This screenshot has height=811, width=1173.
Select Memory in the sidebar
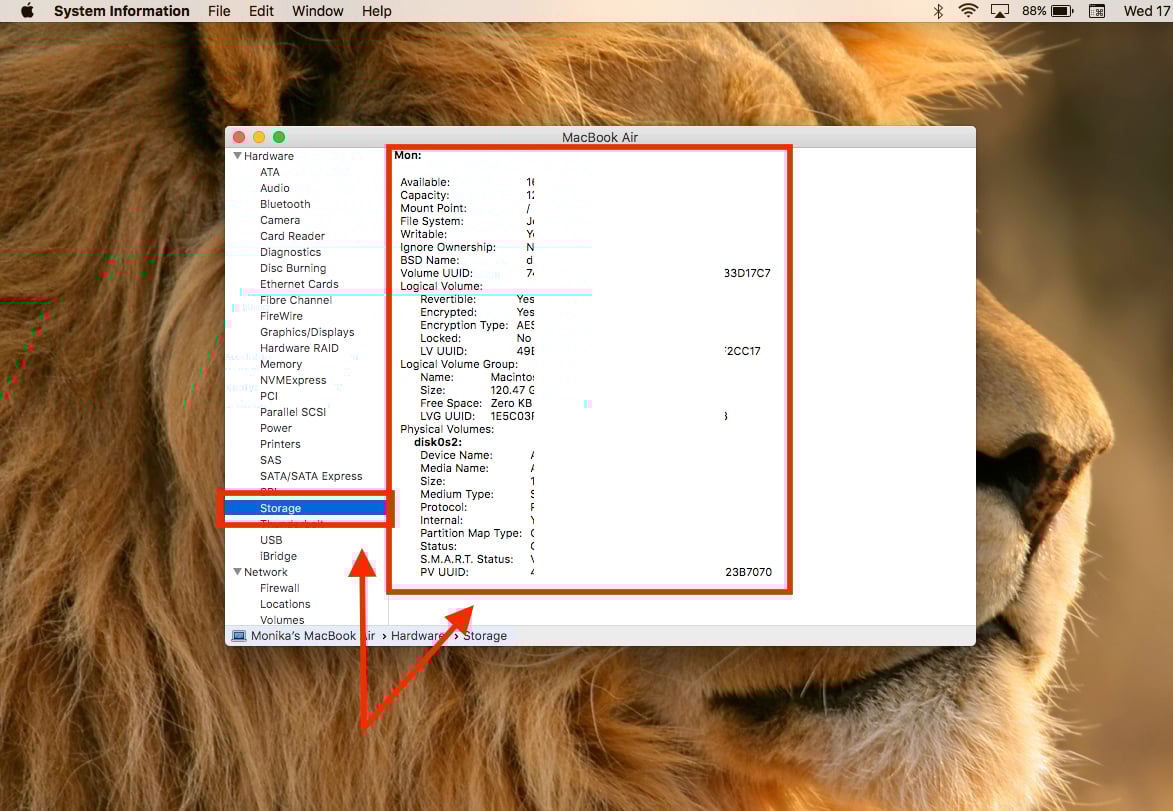281,364
